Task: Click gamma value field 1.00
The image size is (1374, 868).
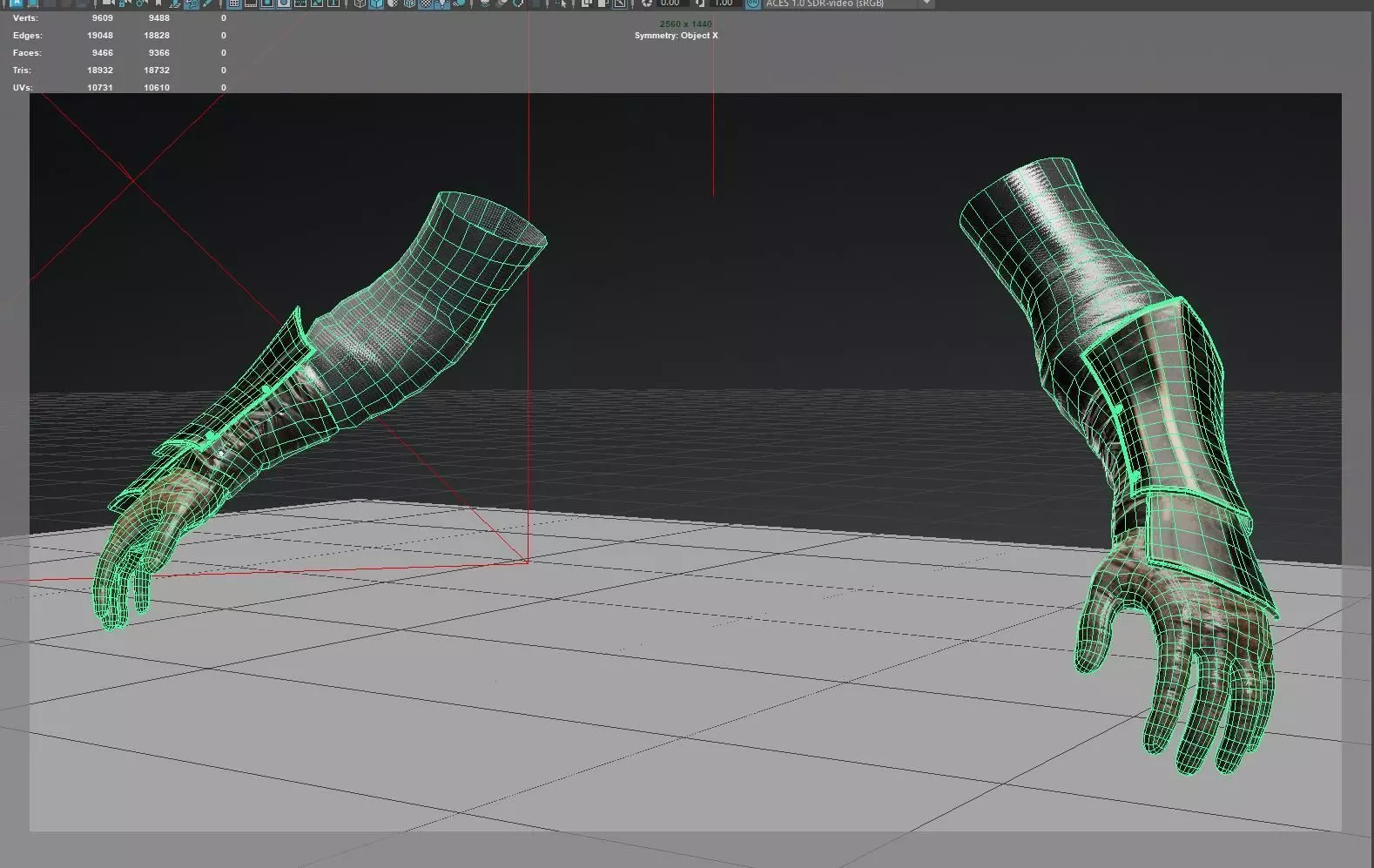Action: pos(724,3)
